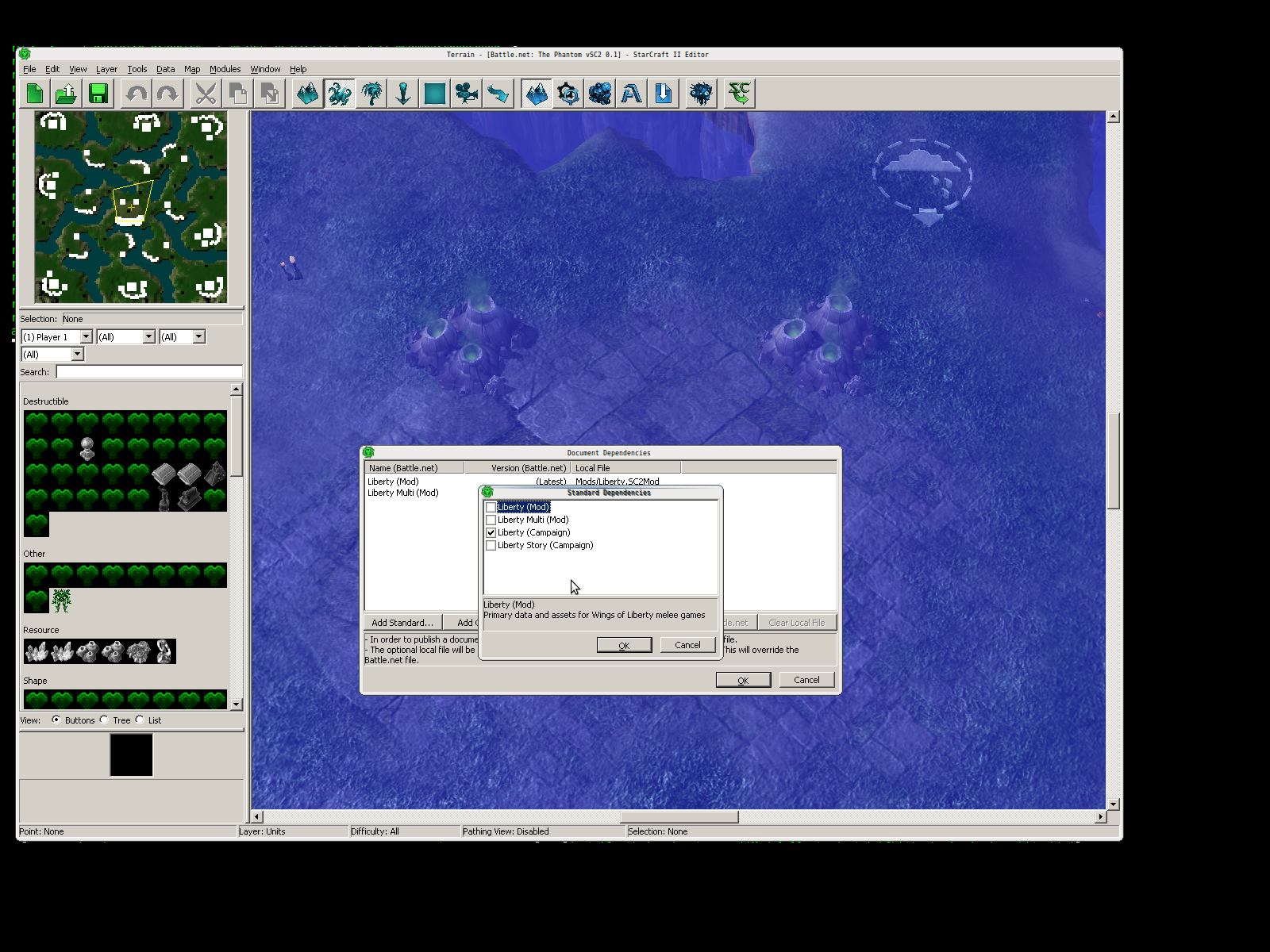The height and width of the screenshot is (952, 1270).
Task: Uncheck the Liberty (Campaign) dependency checkbox
Action: [491, 532]
